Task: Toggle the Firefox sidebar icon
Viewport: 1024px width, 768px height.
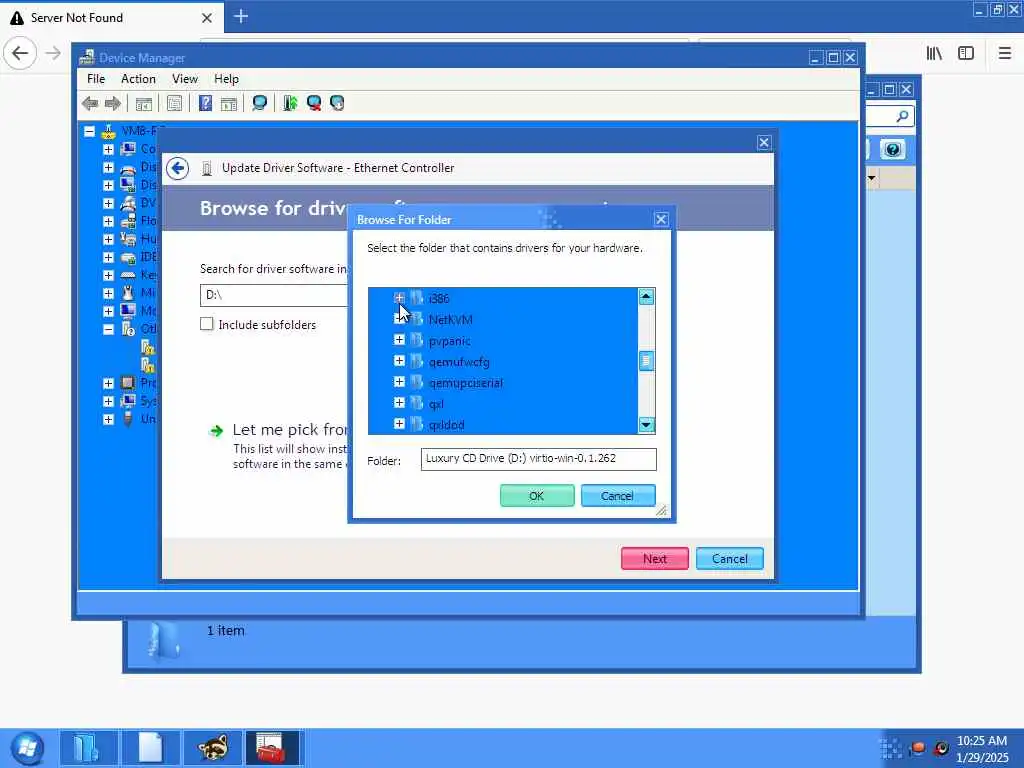Action: [966, 53]
